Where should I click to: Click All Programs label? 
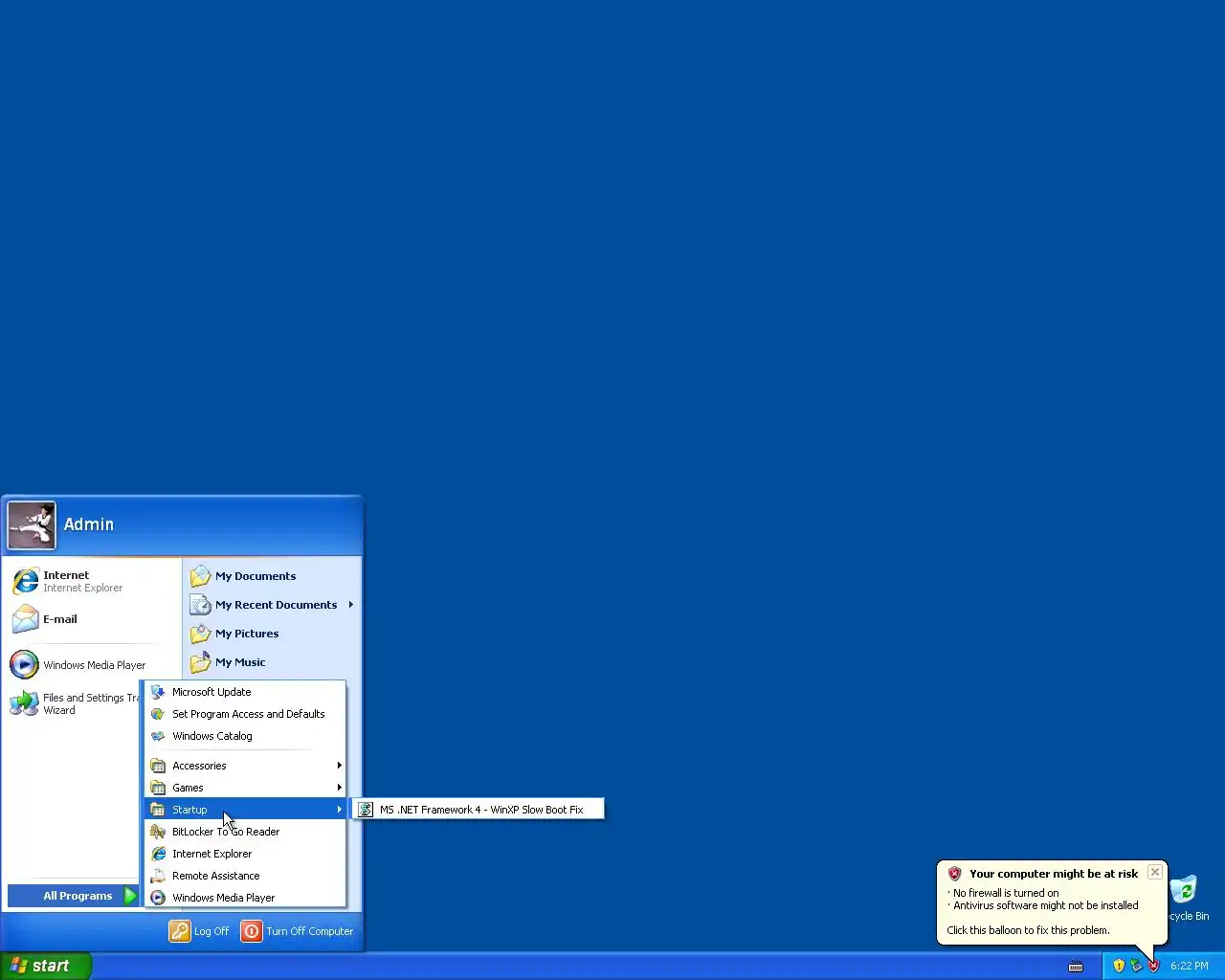[78, 896]
